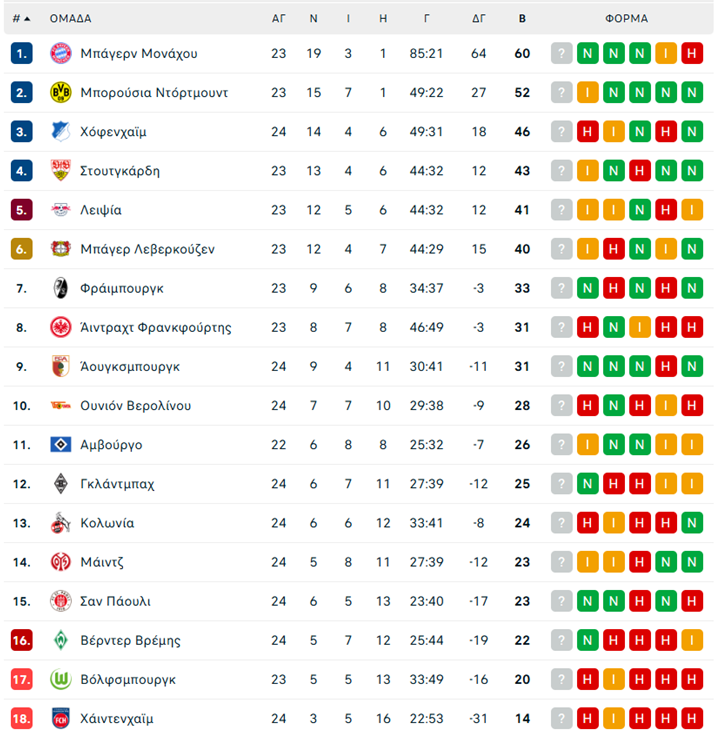Sort table by the # rank column
Image resolution: width=722 pixels, height=735 pixels.
[x=21, y=18]
